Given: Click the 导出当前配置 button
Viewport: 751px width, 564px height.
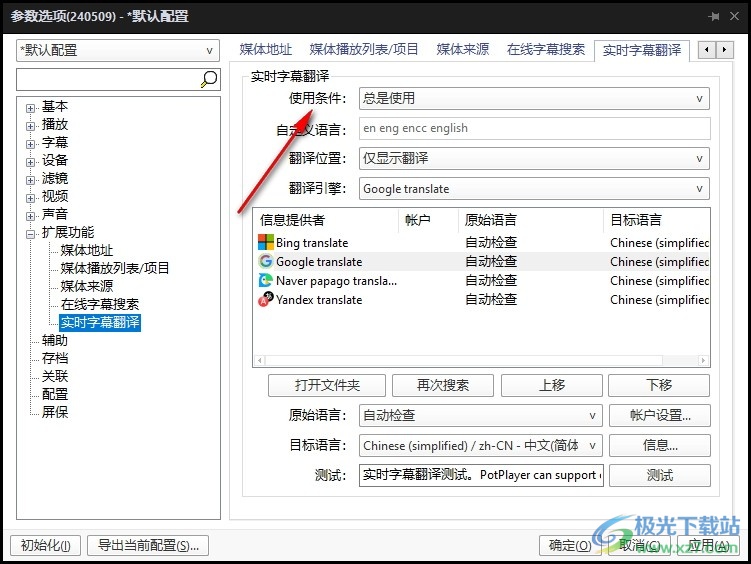Looking at the screenshot, I should click(148, 545).
